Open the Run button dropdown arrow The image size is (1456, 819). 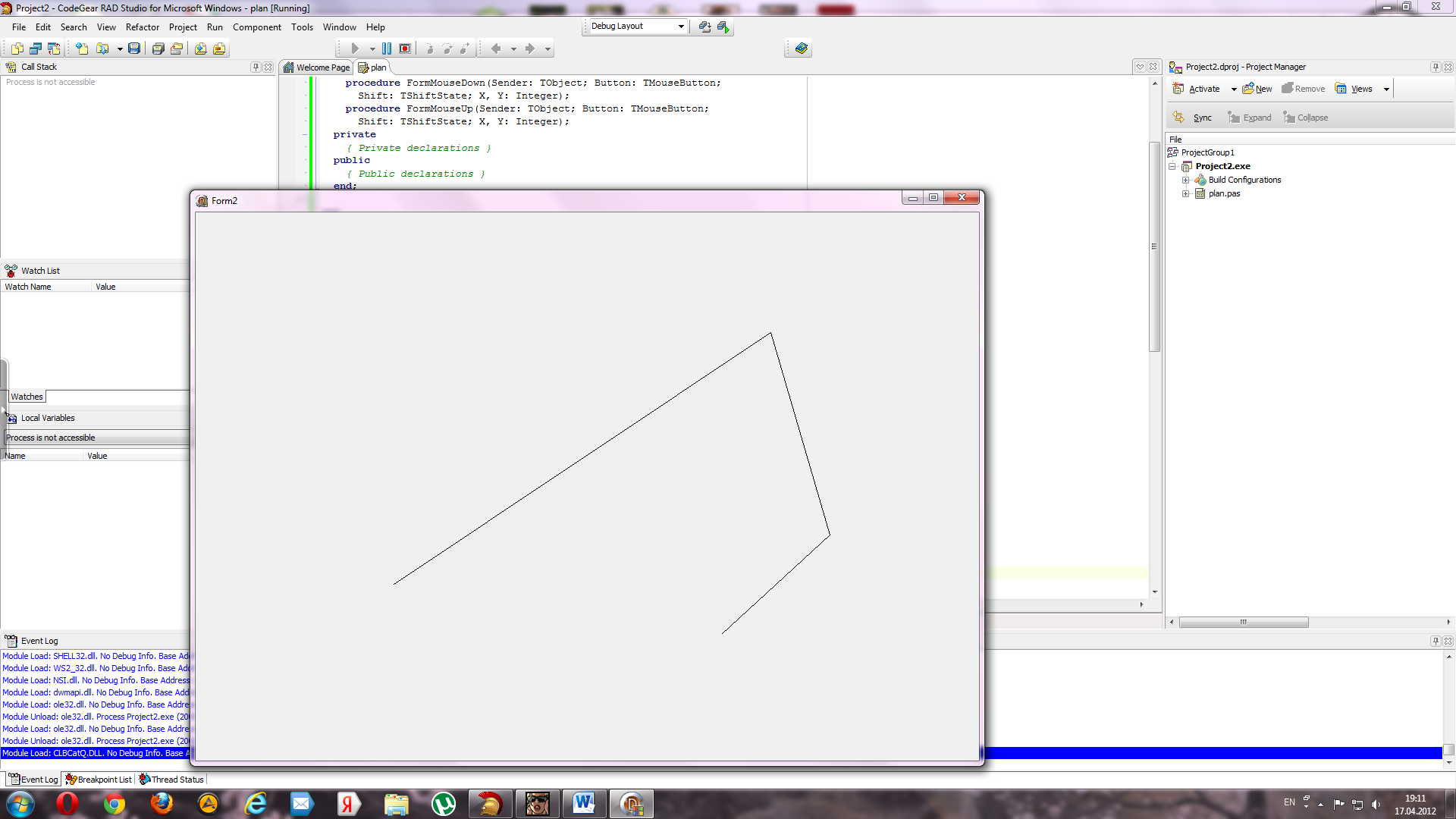pyautogui.click(x=372, y=49)
